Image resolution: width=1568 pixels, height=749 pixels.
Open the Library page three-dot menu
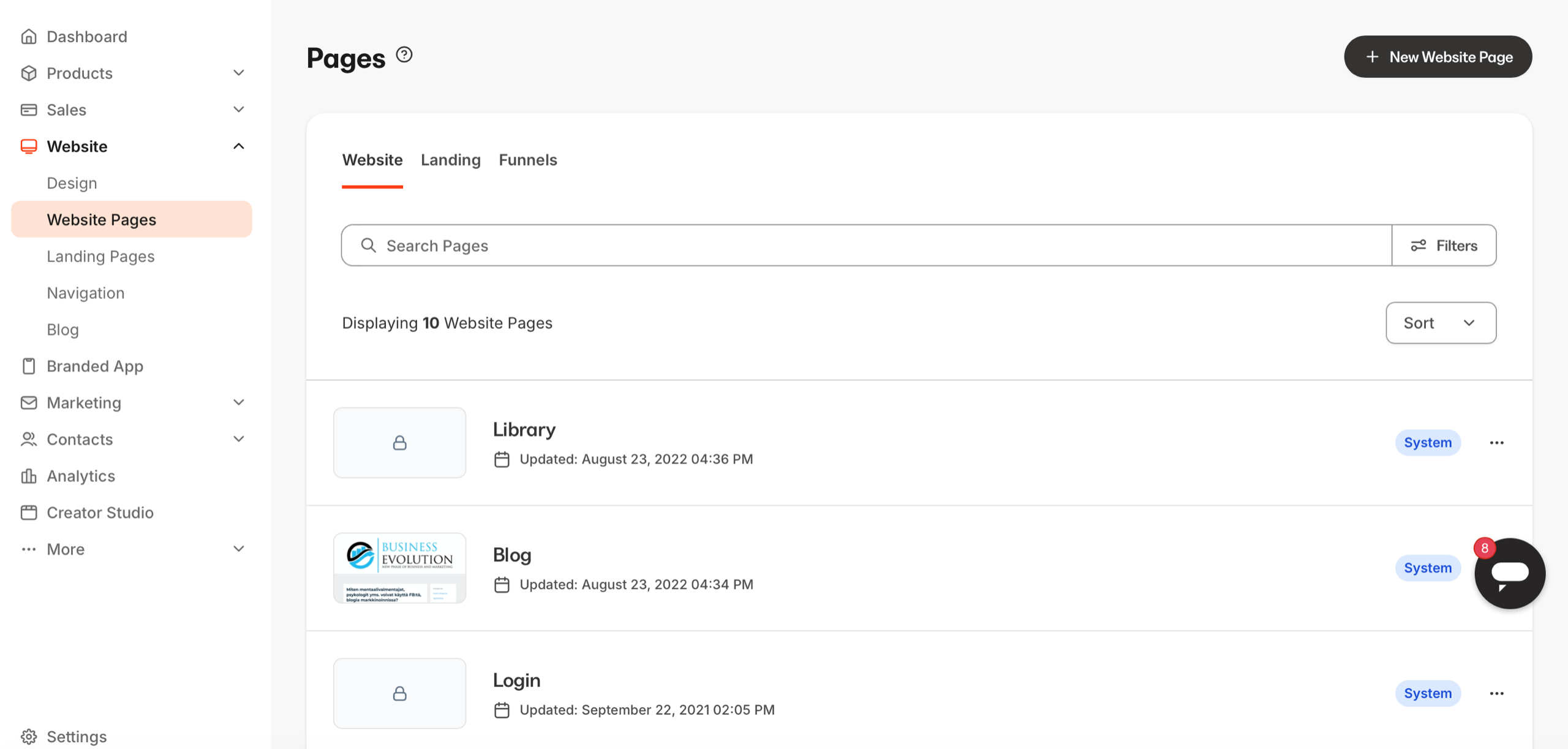(x=1496, y=443)
